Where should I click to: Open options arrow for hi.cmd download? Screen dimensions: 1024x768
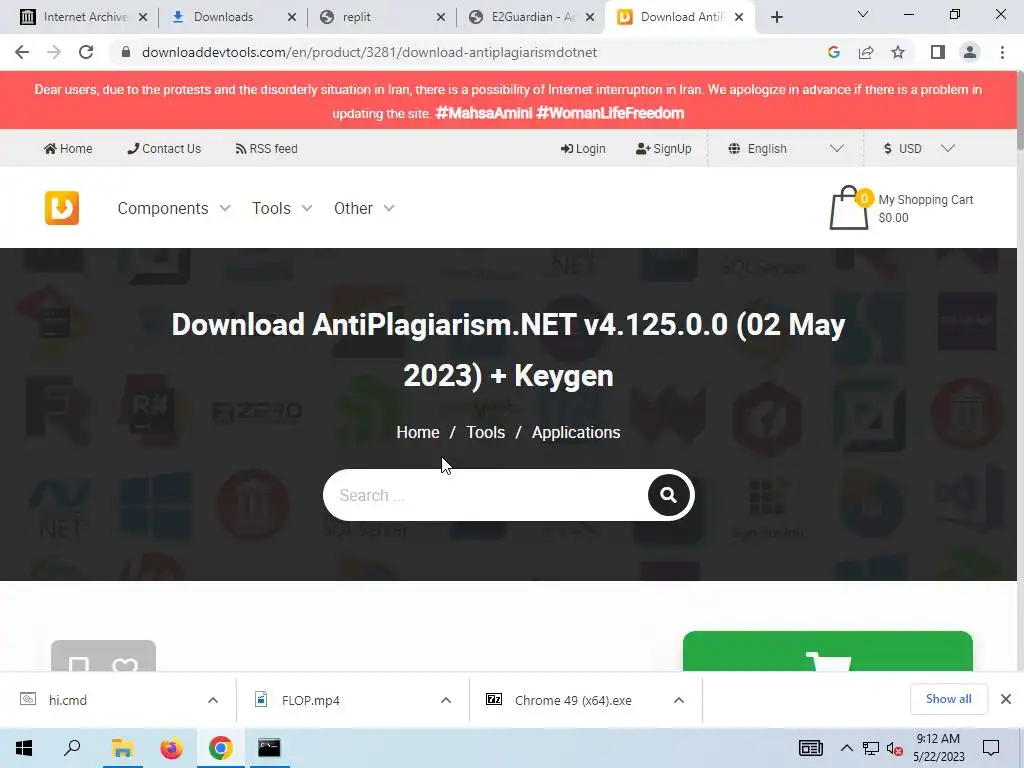(x=213, y=700)
